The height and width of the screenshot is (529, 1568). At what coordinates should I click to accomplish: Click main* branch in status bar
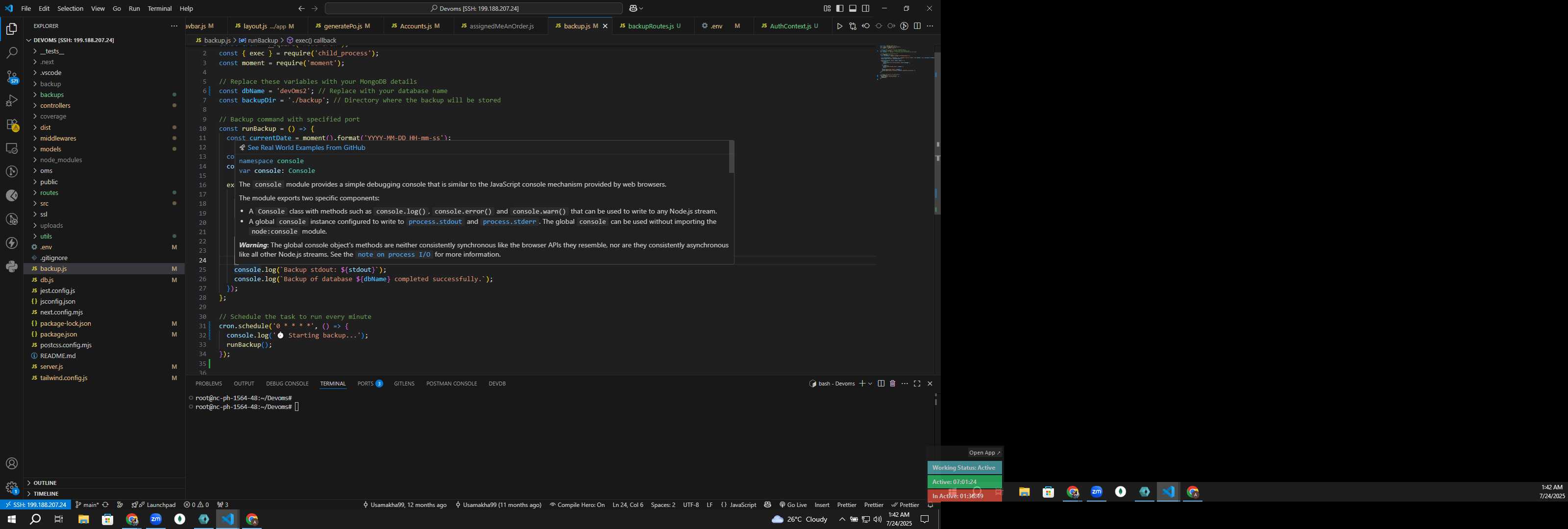coord(87,505)
